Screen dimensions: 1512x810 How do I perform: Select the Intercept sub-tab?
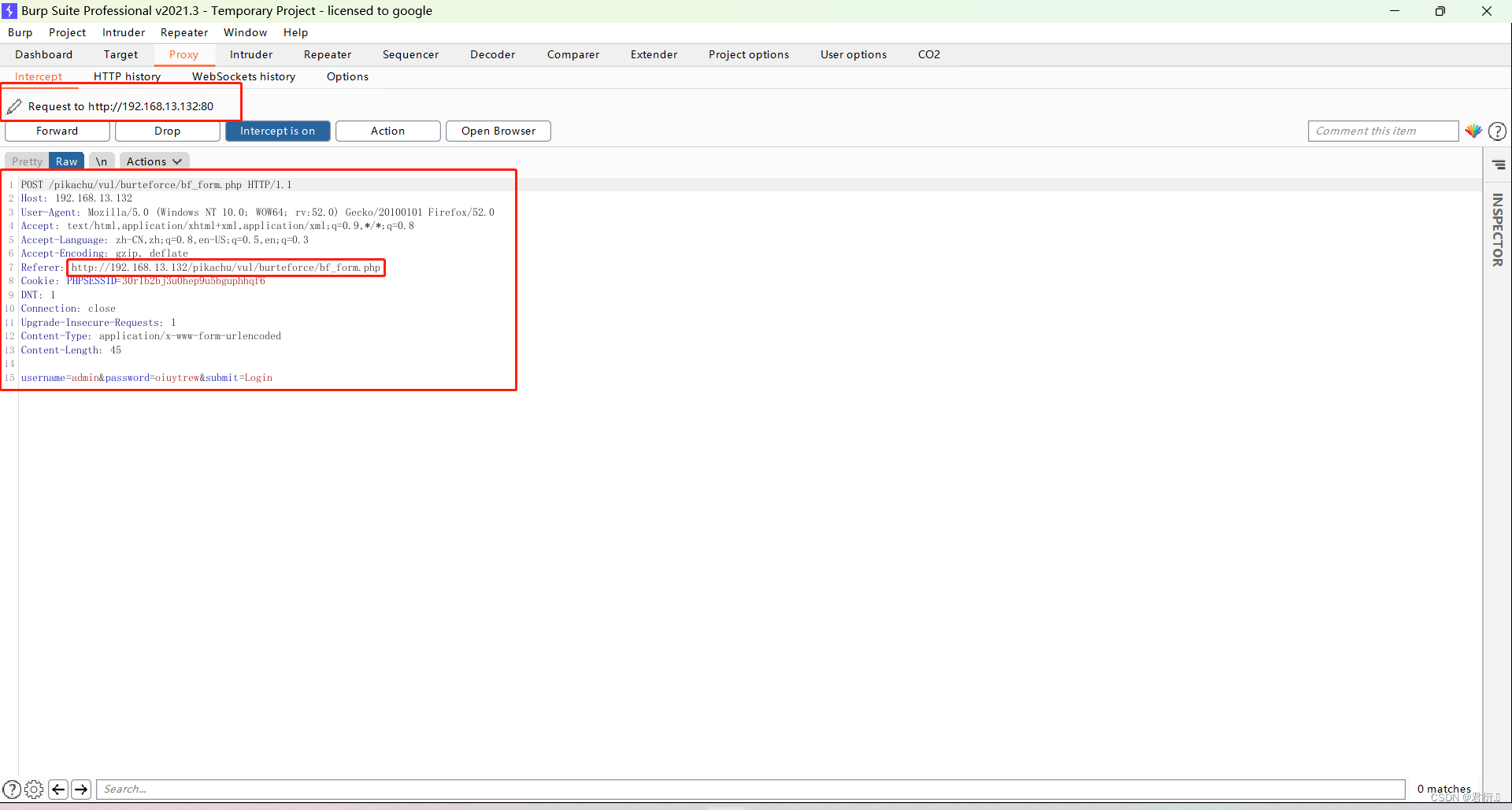[x=39, y=76]
